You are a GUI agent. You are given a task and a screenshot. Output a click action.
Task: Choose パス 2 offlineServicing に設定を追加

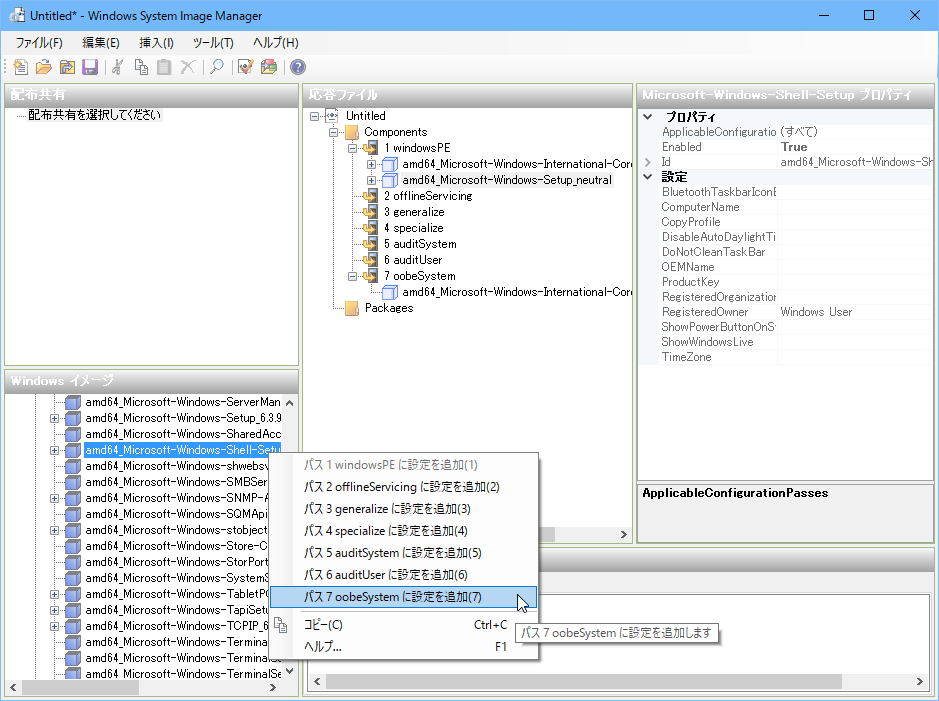pos(404,487)
